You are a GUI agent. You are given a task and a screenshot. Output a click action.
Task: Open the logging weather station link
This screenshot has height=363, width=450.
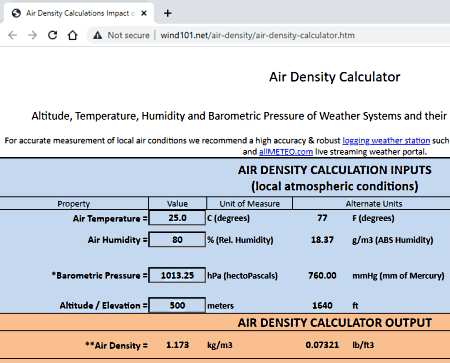click(x=386, y=141)
